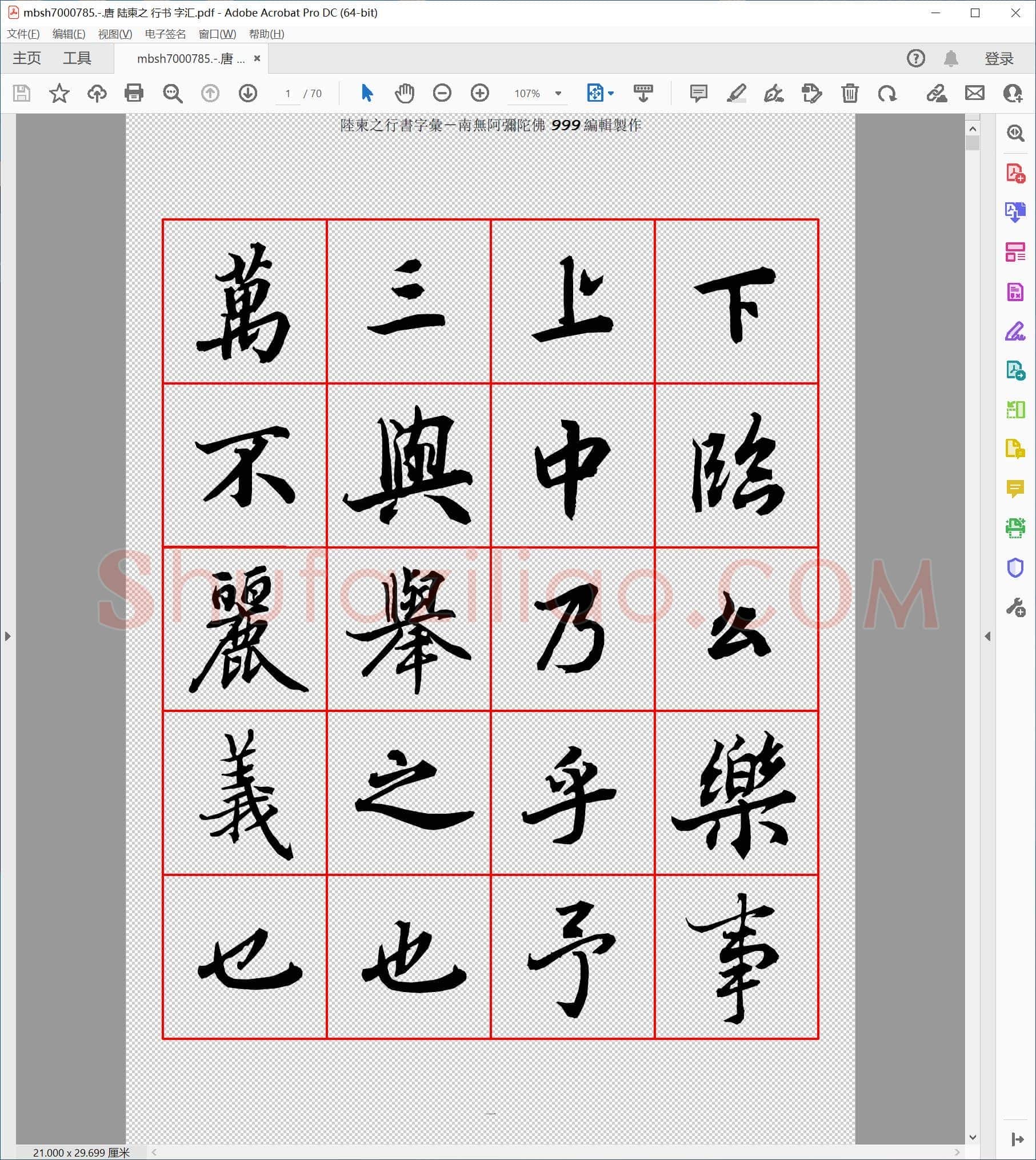
Task: Click scroll up arrow on vertical scrollbar
Action: tap(973, 129)
